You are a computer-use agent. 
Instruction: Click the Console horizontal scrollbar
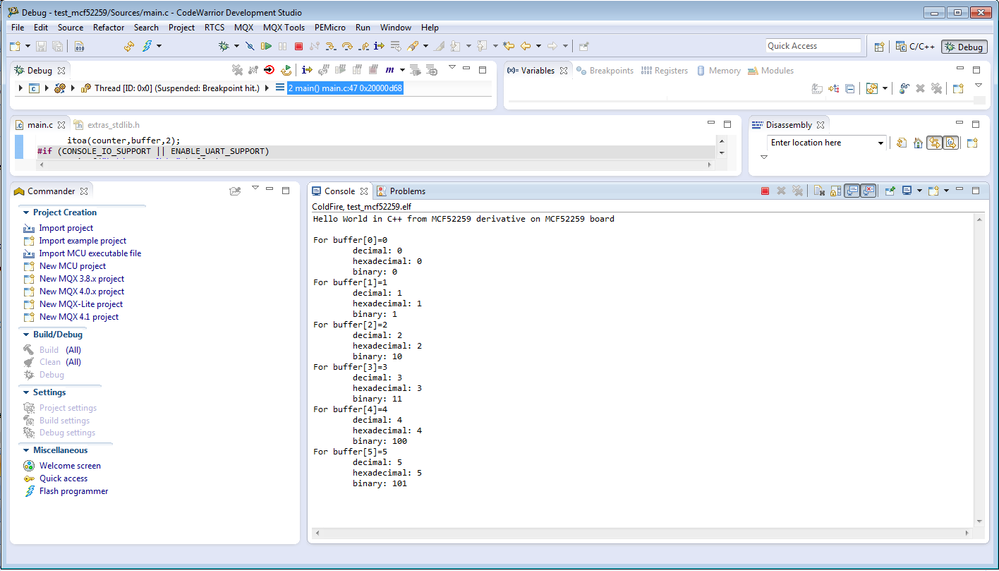pos(642,533)
